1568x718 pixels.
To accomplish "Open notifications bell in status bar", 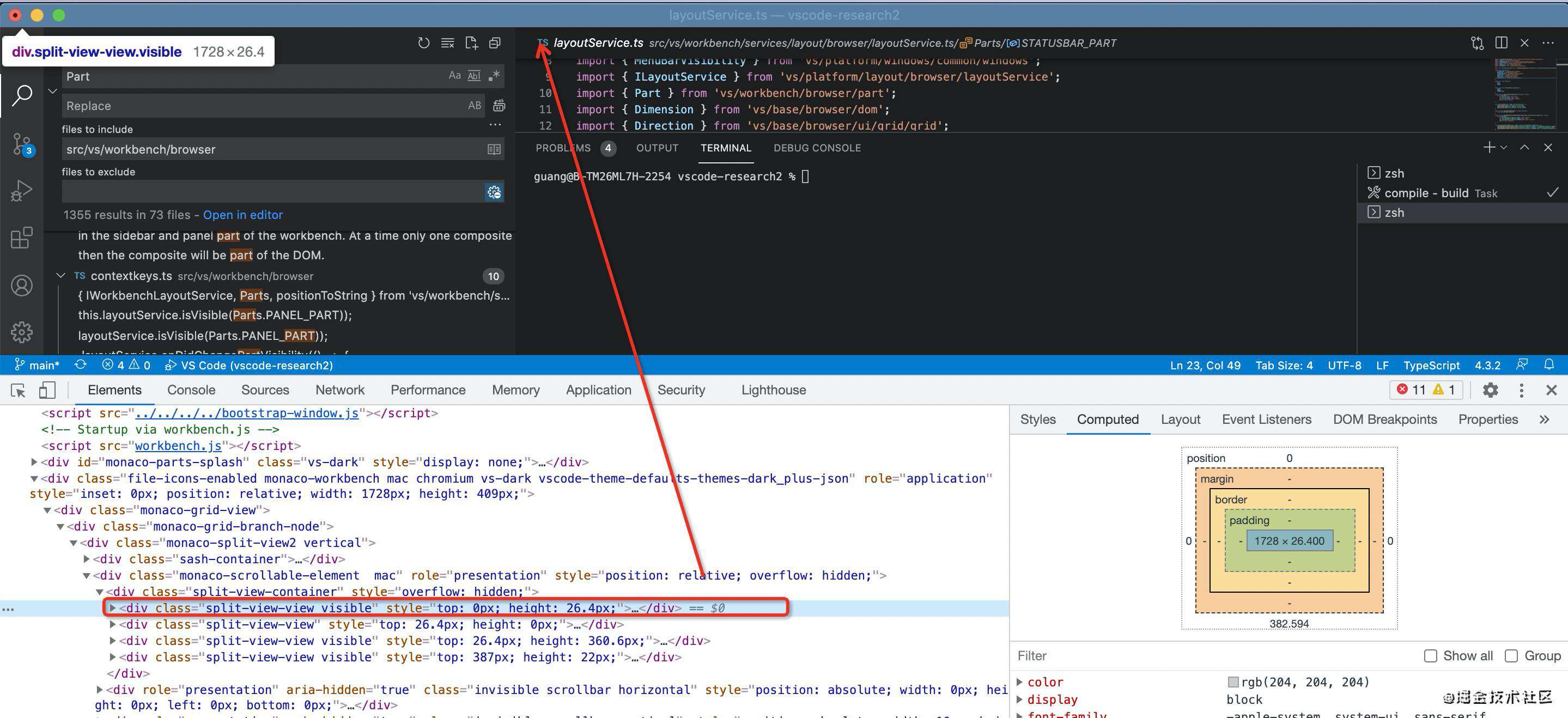I will coord(1549,365).
